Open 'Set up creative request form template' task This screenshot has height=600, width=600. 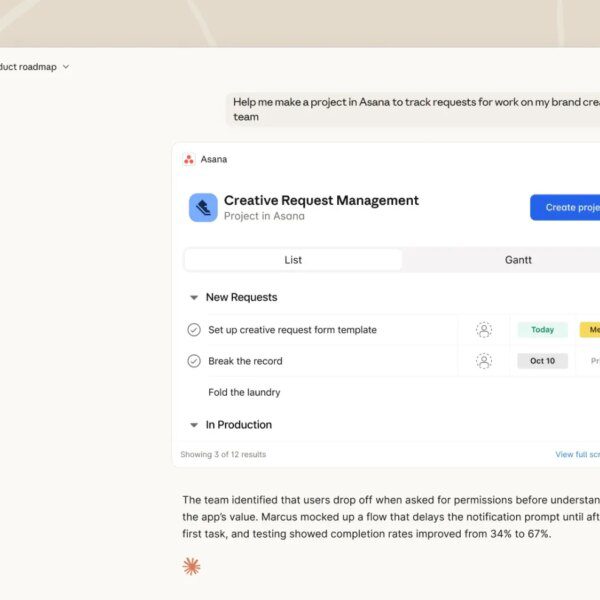292,329
